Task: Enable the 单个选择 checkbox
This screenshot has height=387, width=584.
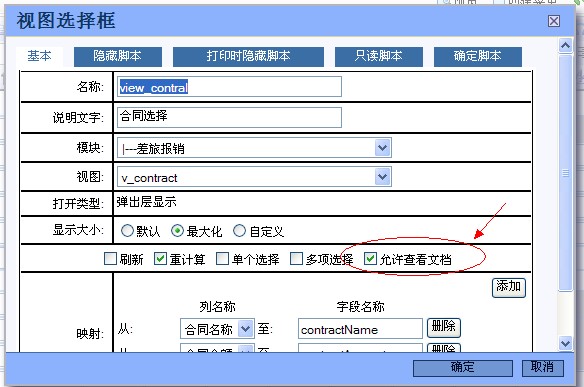Action: coord(222,258)
